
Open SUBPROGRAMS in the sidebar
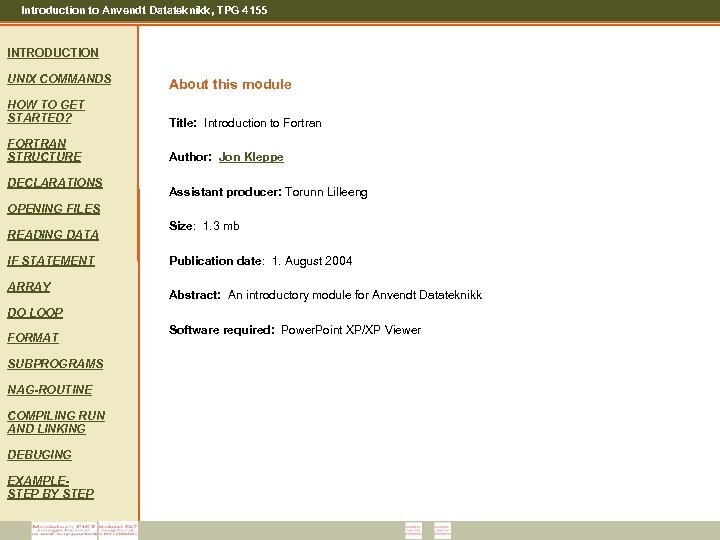[55, 364]
